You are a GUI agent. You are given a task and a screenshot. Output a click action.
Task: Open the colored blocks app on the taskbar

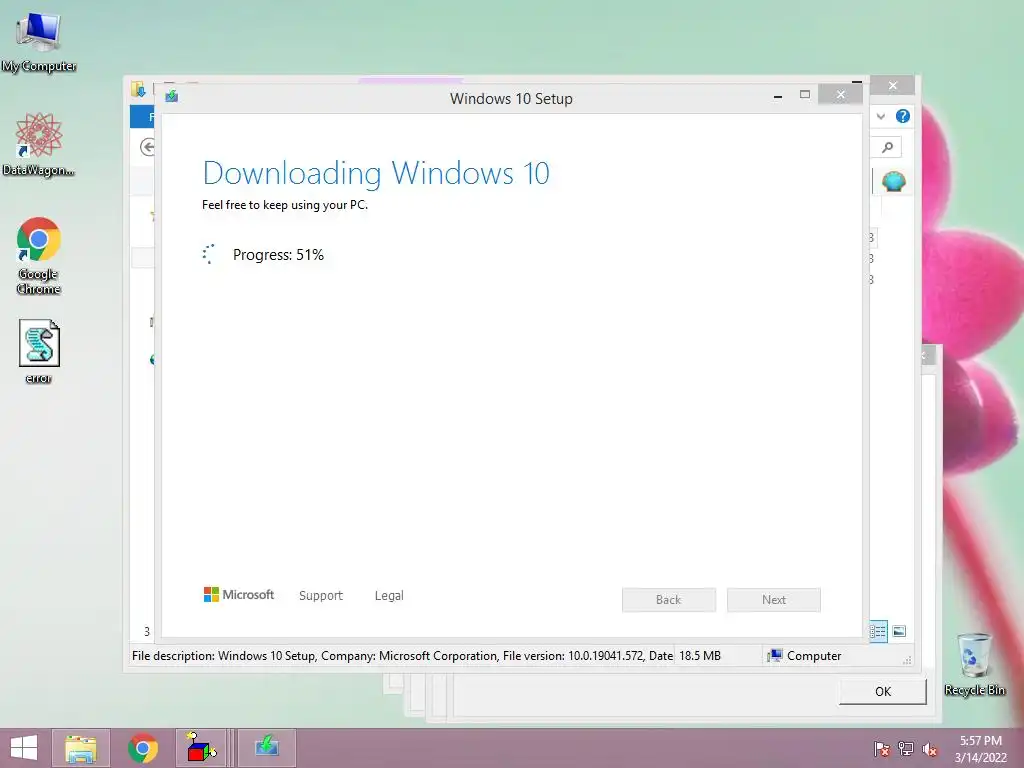(201, 748)
